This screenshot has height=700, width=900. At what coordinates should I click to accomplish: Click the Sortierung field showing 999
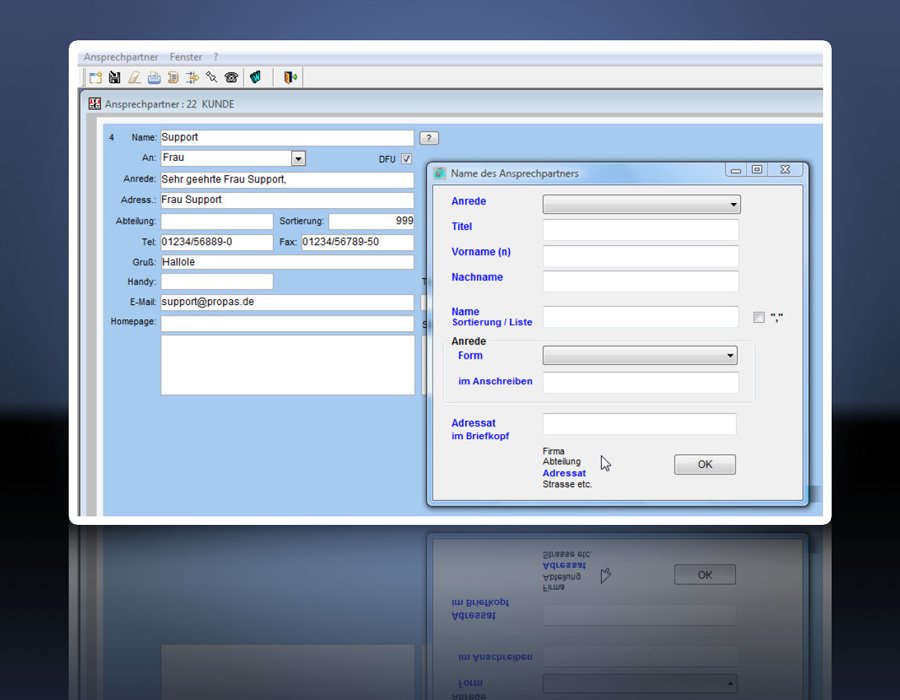point(371,221)
